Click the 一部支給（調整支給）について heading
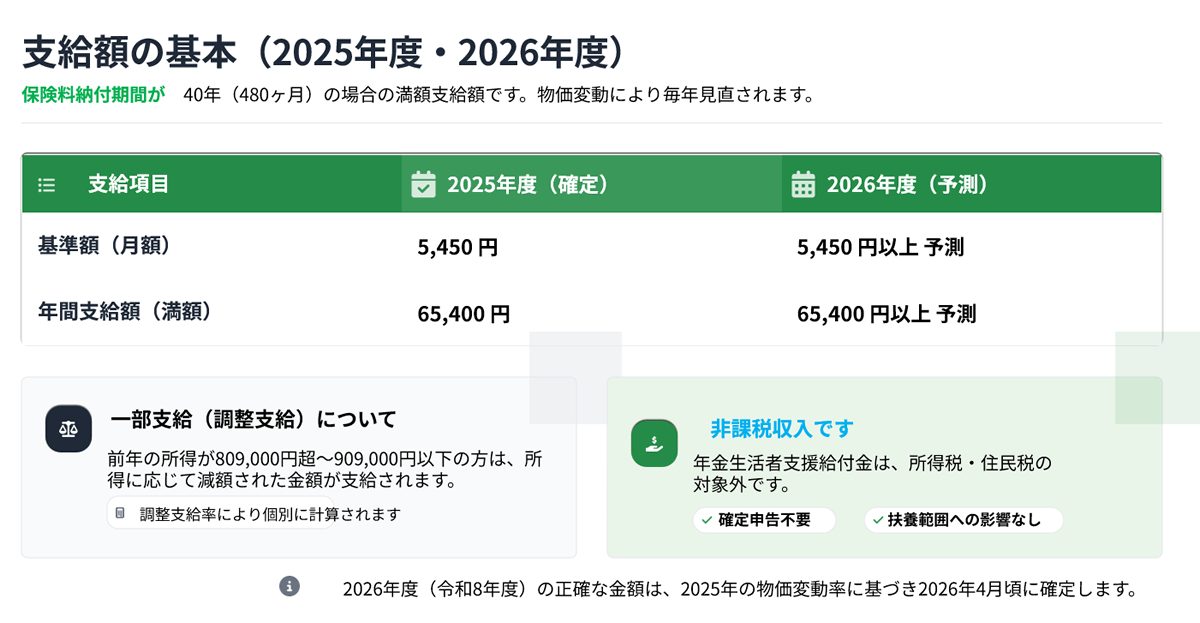This screenshot has height=623, width=1200. tap(253, 419)
